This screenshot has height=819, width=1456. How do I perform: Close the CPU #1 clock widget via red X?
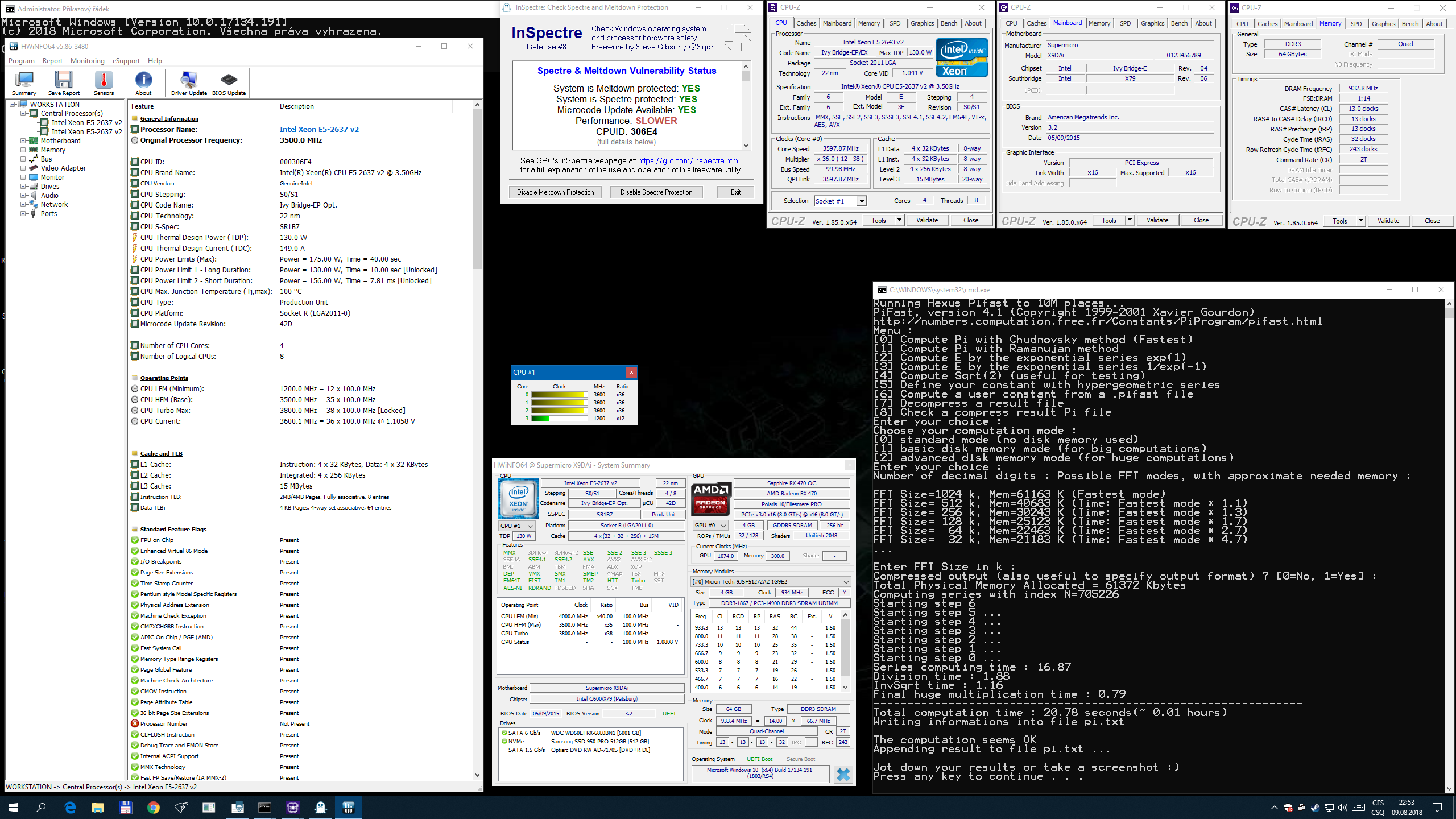631,372
